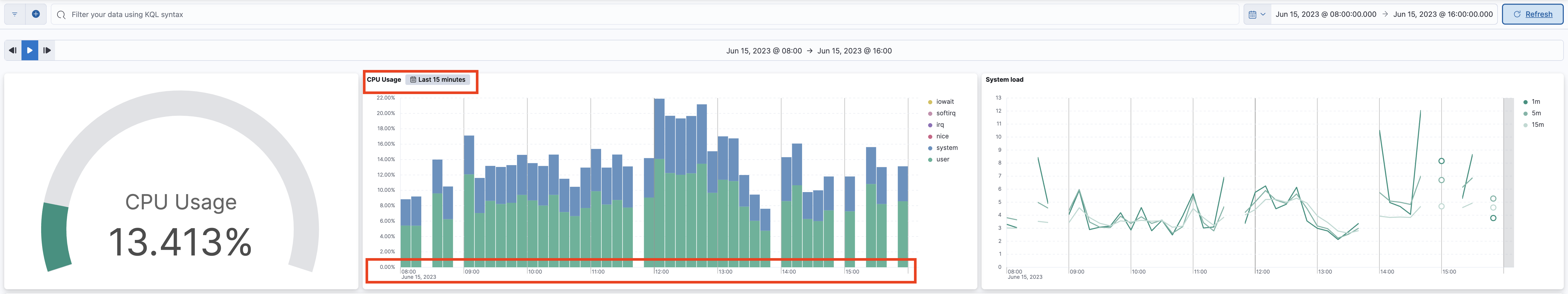Open the calendar icon in the time picker
The height and width of the screenshot is (294, 1568).
coord(1254,14)
